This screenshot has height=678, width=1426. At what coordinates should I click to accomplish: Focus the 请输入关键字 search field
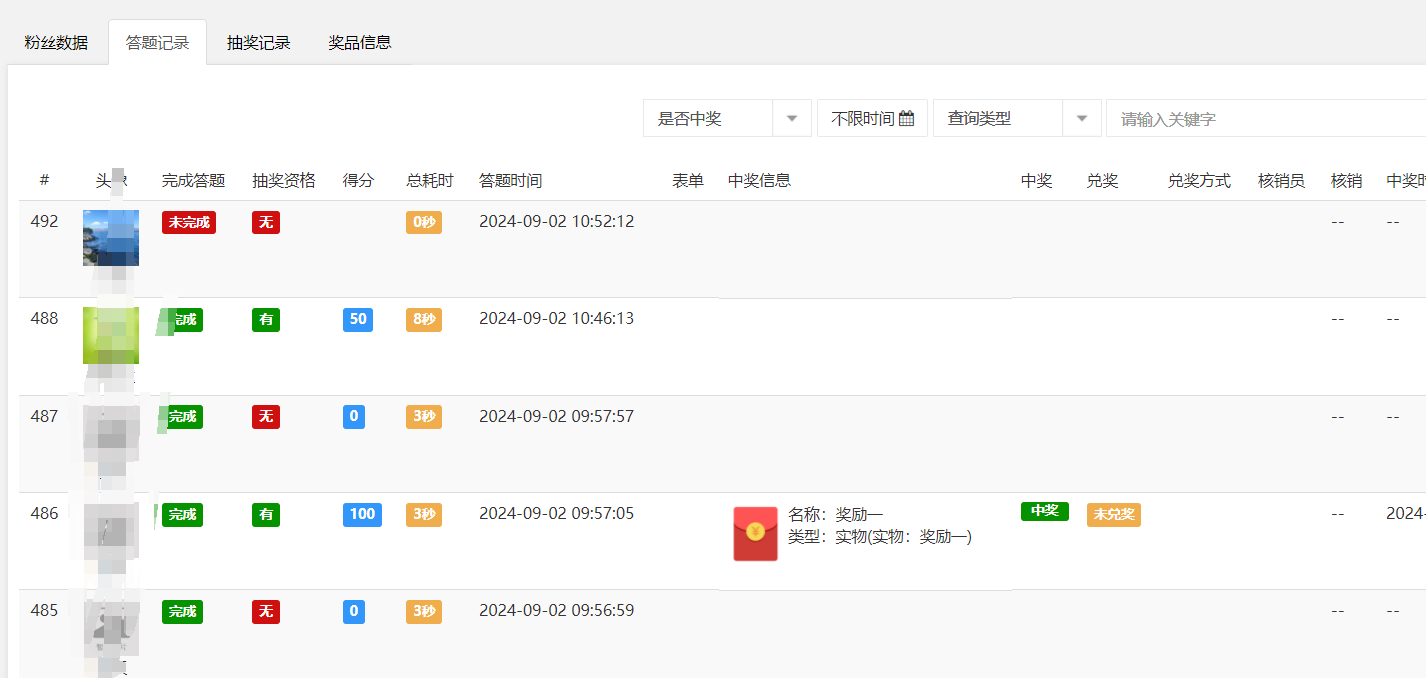point(1266,118)
